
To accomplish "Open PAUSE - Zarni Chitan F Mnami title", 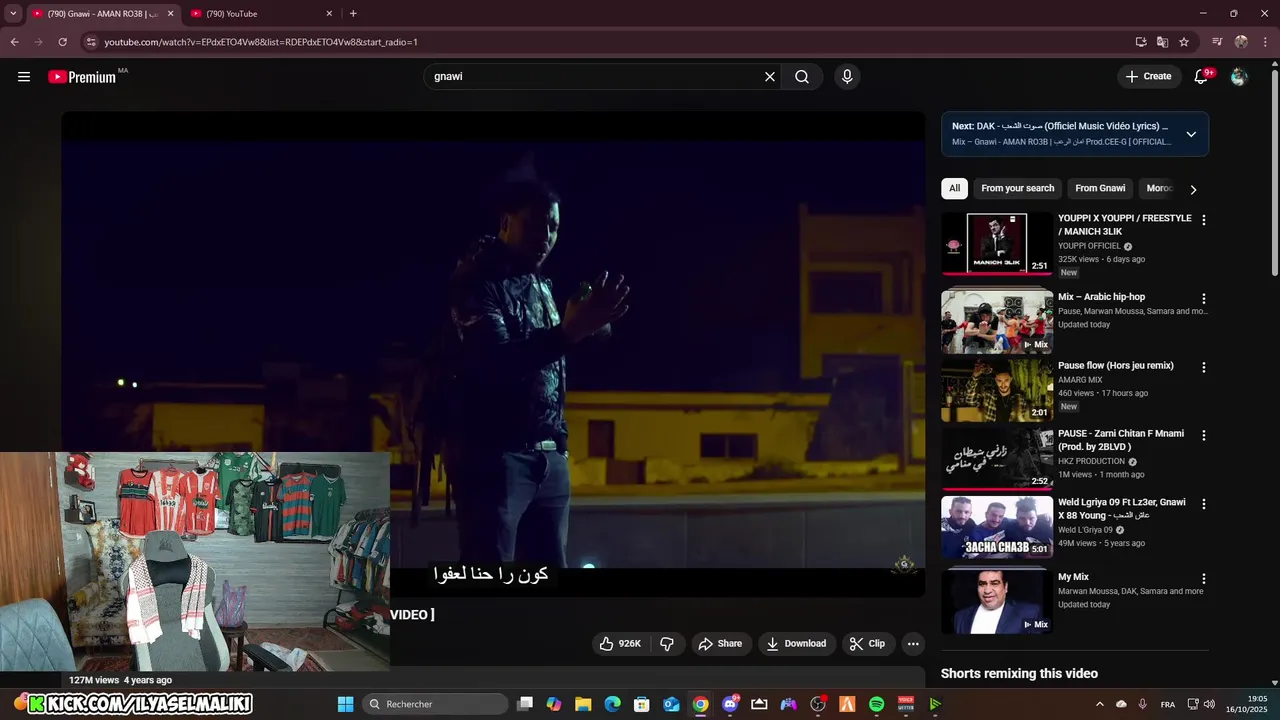I will tap(1120, 440).
